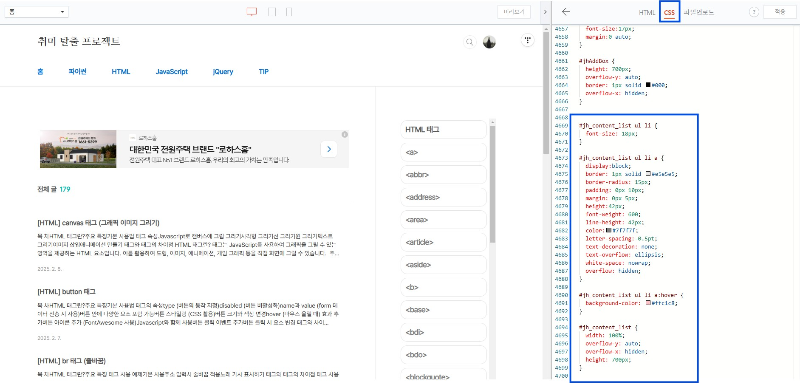This screenshot has width=800, height=383.
Task: Click the 'display:block;' code line
Action: pyautogui.click(x=609, y=166)
